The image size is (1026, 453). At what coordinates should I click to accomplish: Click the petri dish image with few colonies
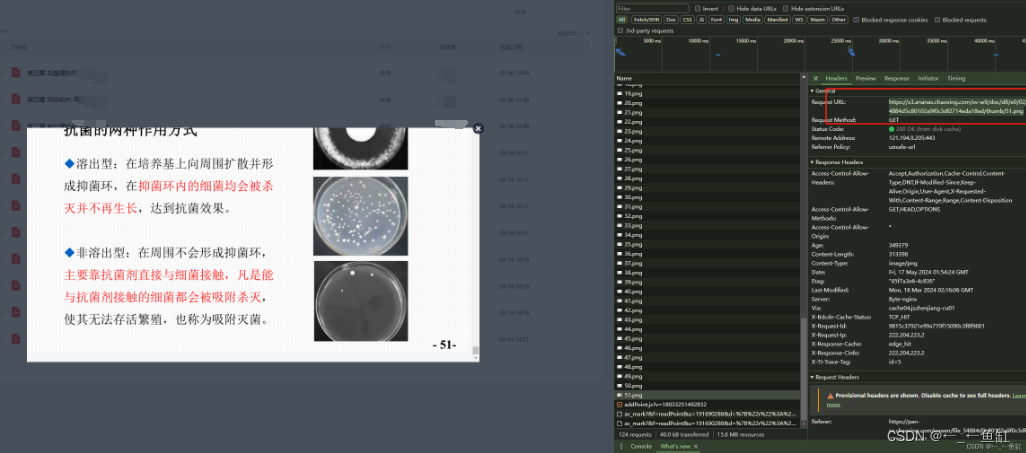tap(361, 300)
